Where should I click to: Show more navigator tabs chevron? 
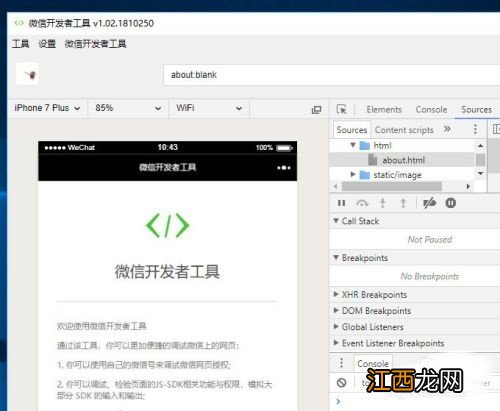pos(447,129)
